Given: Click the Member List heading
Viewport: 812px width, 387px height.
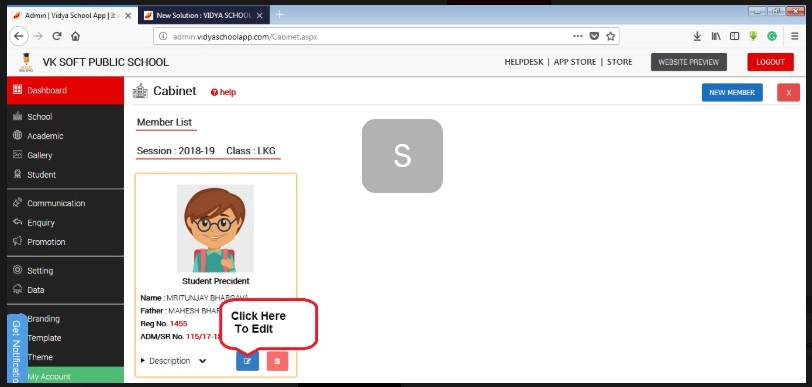Looking at the screenshot, I should [x=164, y=122].
